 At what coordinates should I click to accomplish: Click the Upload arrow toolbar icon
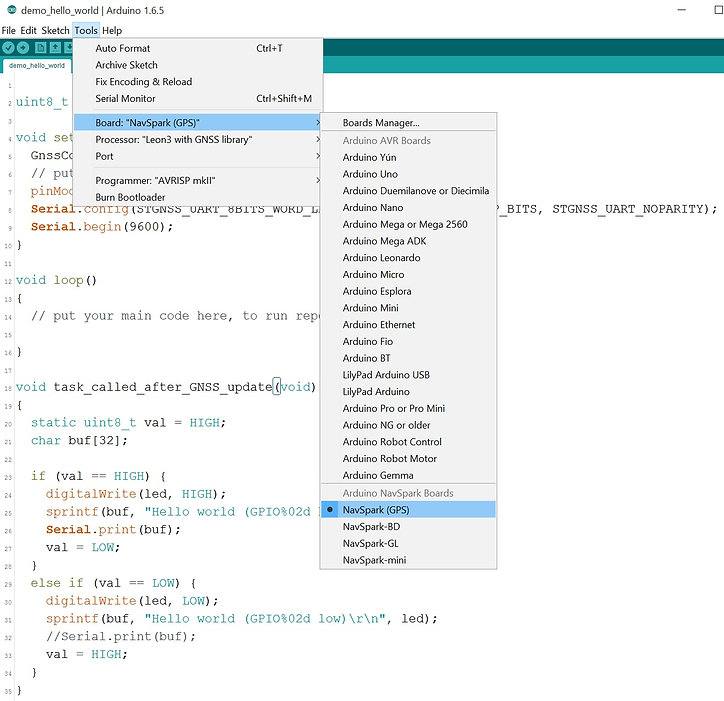[23, 48]
